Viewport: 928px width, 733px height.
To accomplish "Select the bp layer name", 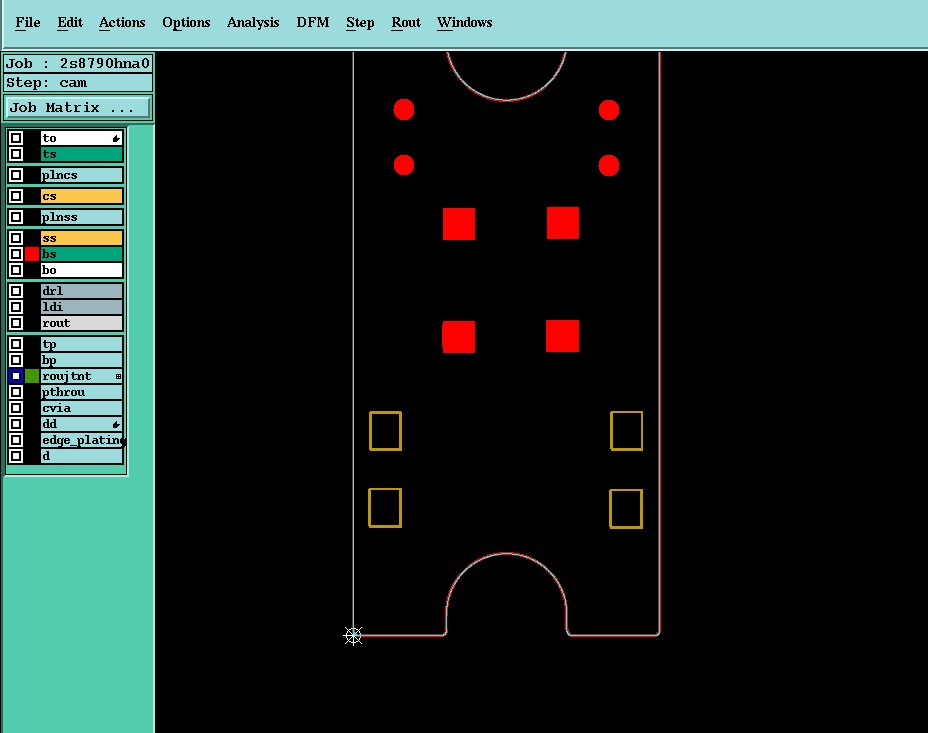I will pos(81,360).
